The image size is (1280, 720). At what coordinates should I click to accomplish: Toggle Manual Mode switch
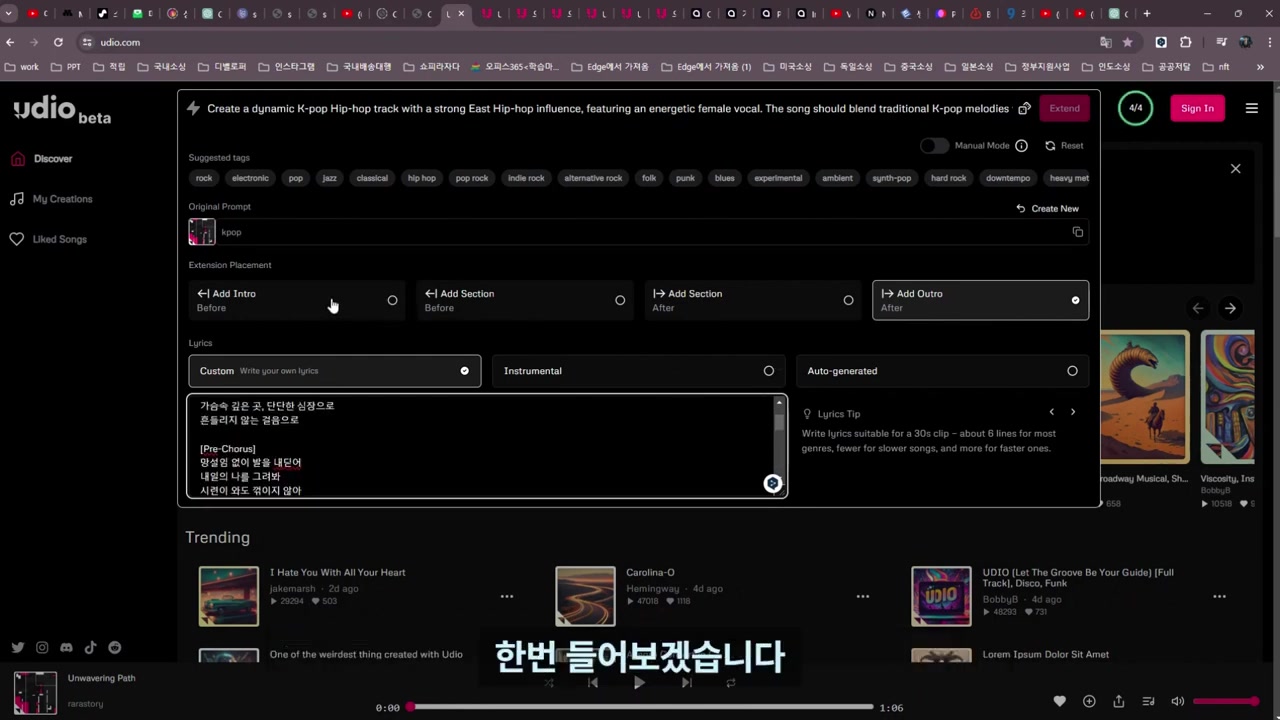pos(934,145)
